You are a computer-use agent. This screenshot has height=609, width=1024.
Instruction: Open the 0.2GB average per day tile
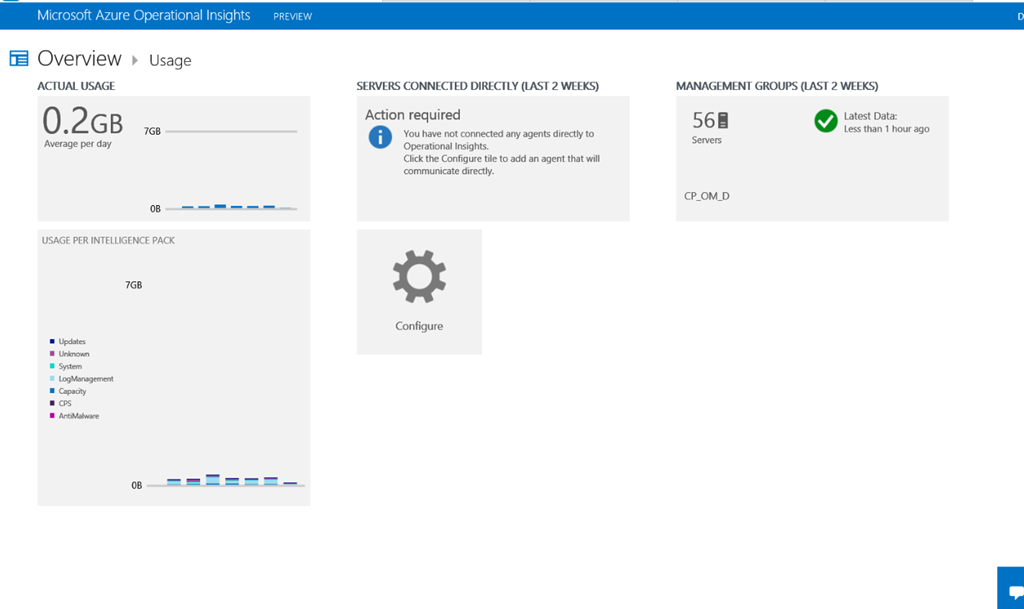point(173,158)
